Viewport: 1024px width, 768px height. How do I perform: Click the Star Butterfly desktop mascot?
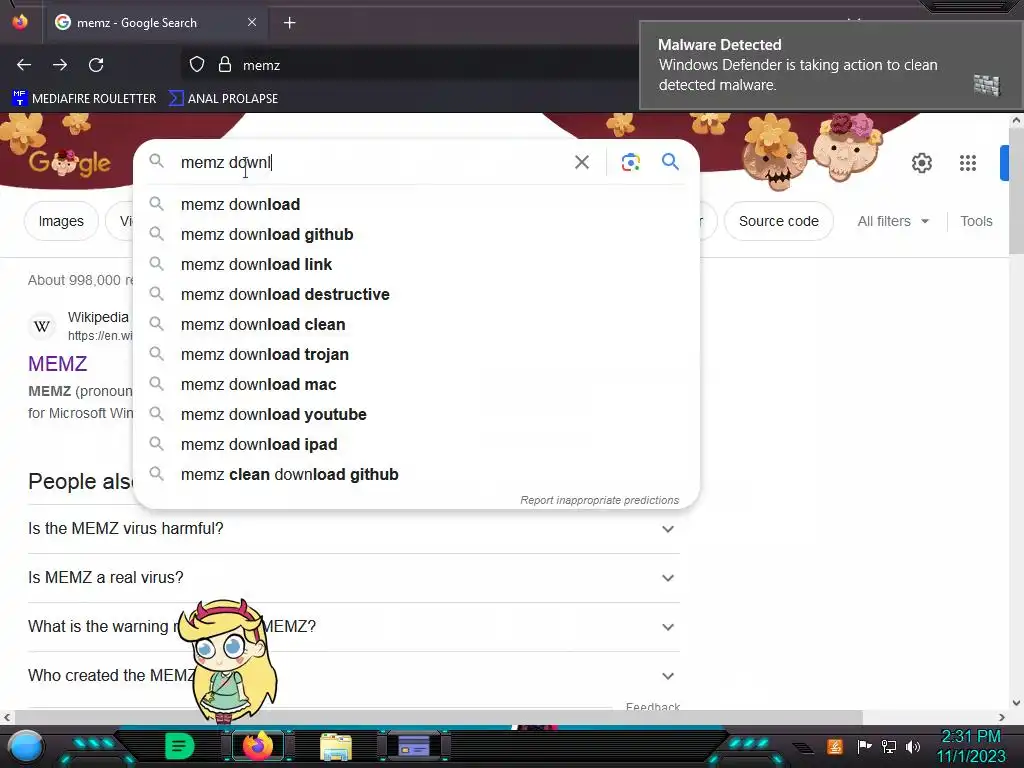[227, 660]
